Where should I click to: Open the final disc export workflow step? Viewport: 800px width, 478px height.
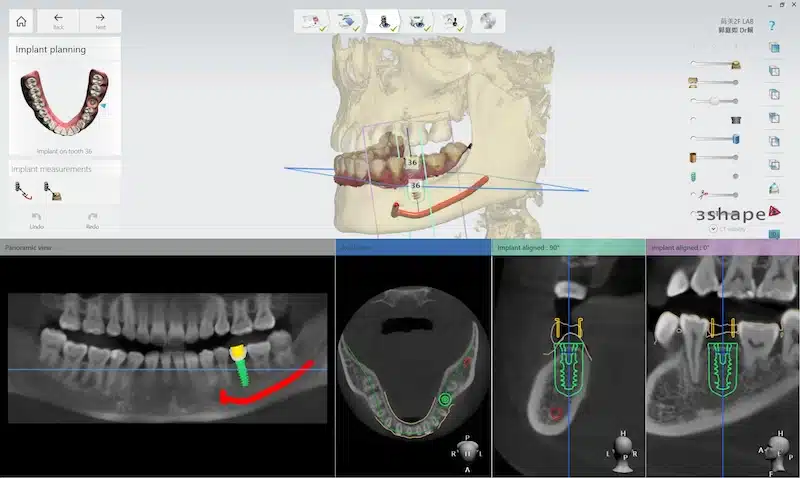488,21
